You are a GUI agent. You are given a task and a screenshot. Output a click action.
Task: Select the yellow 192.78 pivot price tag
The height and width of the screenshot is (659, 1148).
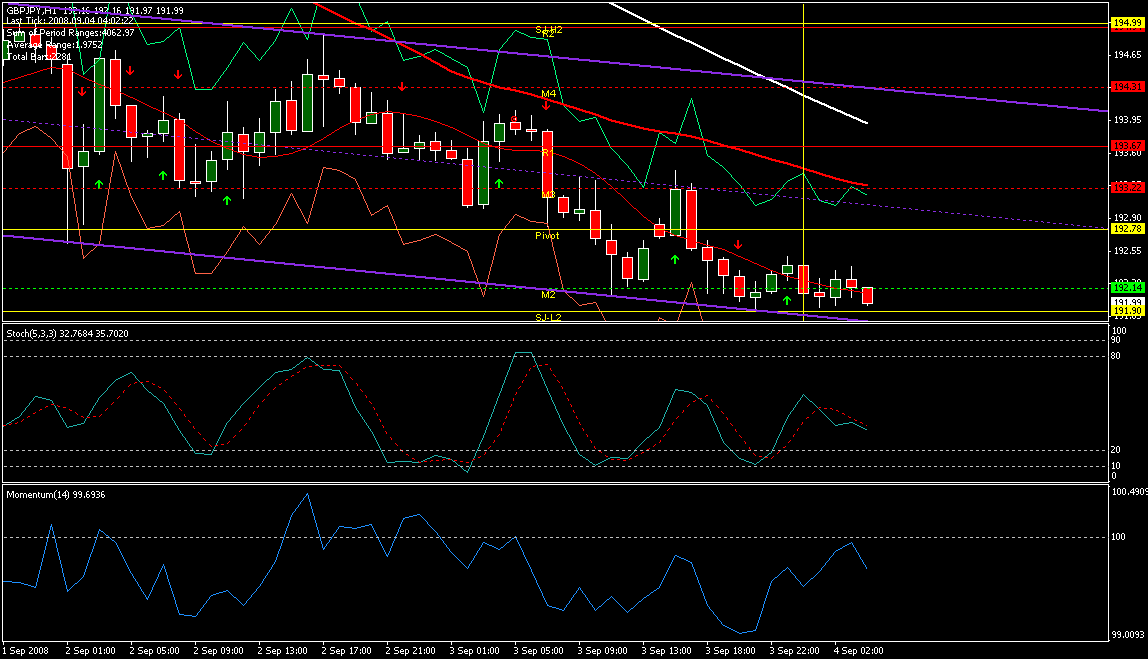coord(1127,228)
